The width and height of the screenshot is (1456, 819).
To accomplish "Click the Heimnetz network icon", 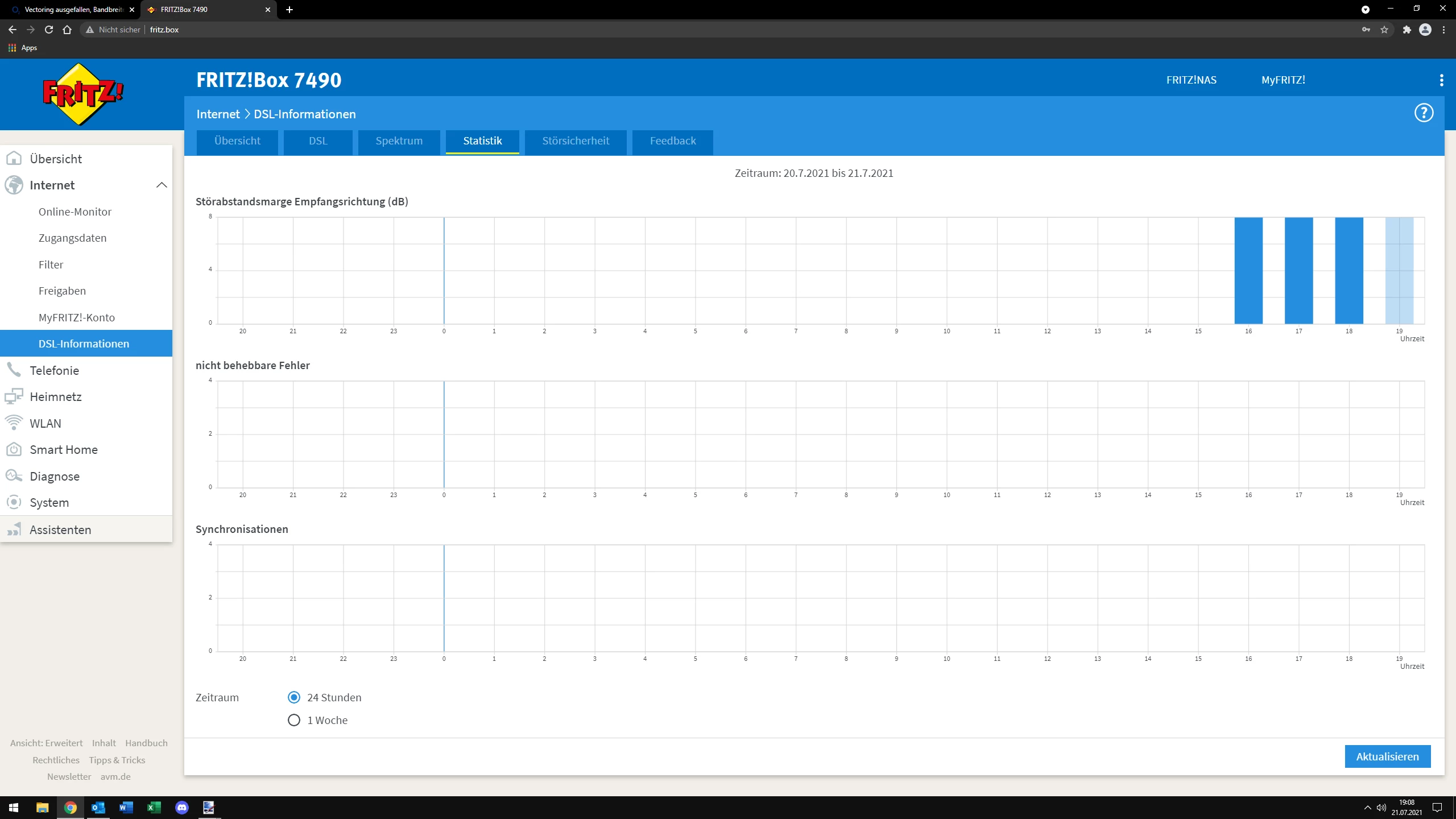I will (x=14, y=396).
